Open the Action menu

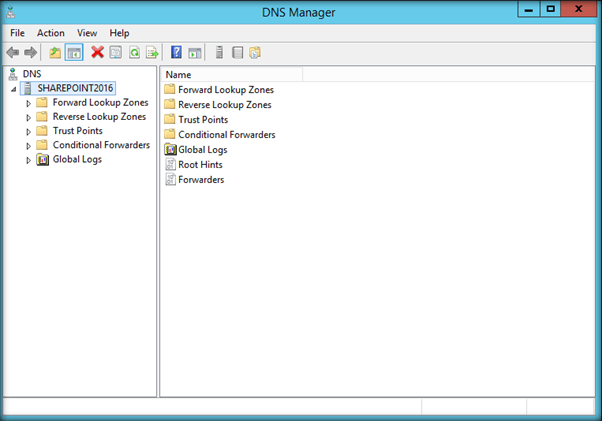tap(51, 33)
